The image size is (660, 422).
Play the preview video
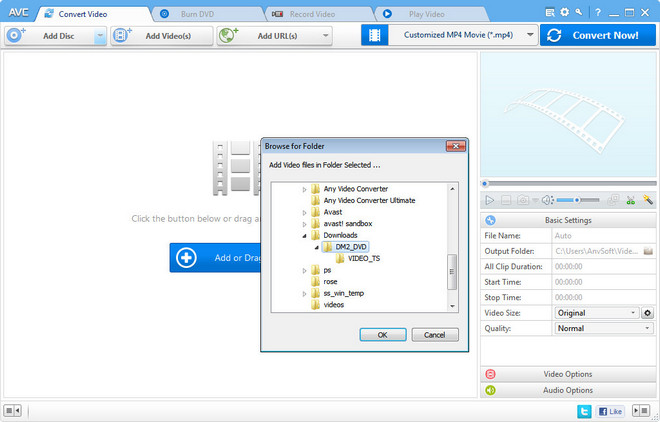[x=490, y=200]
